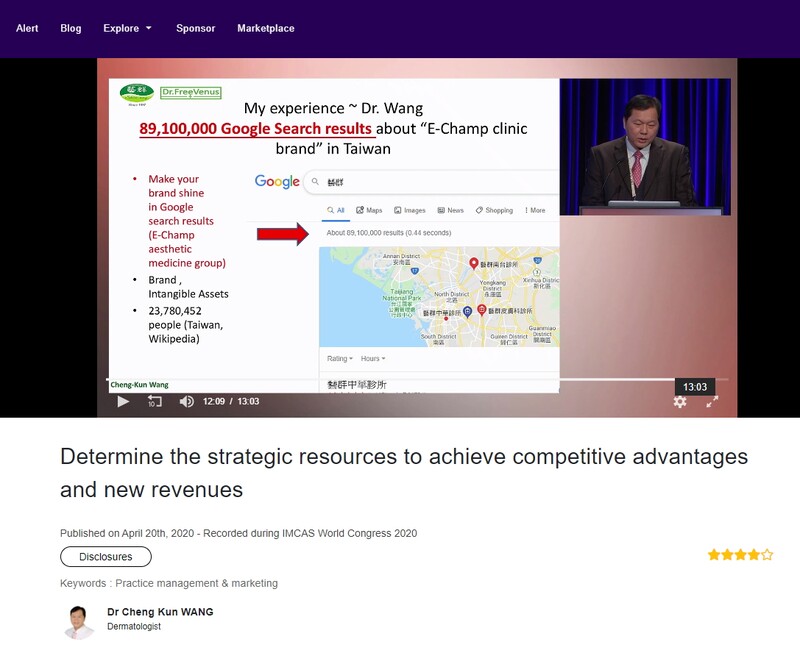Click the published date text line
800x653 pixels.
[238, 533]
